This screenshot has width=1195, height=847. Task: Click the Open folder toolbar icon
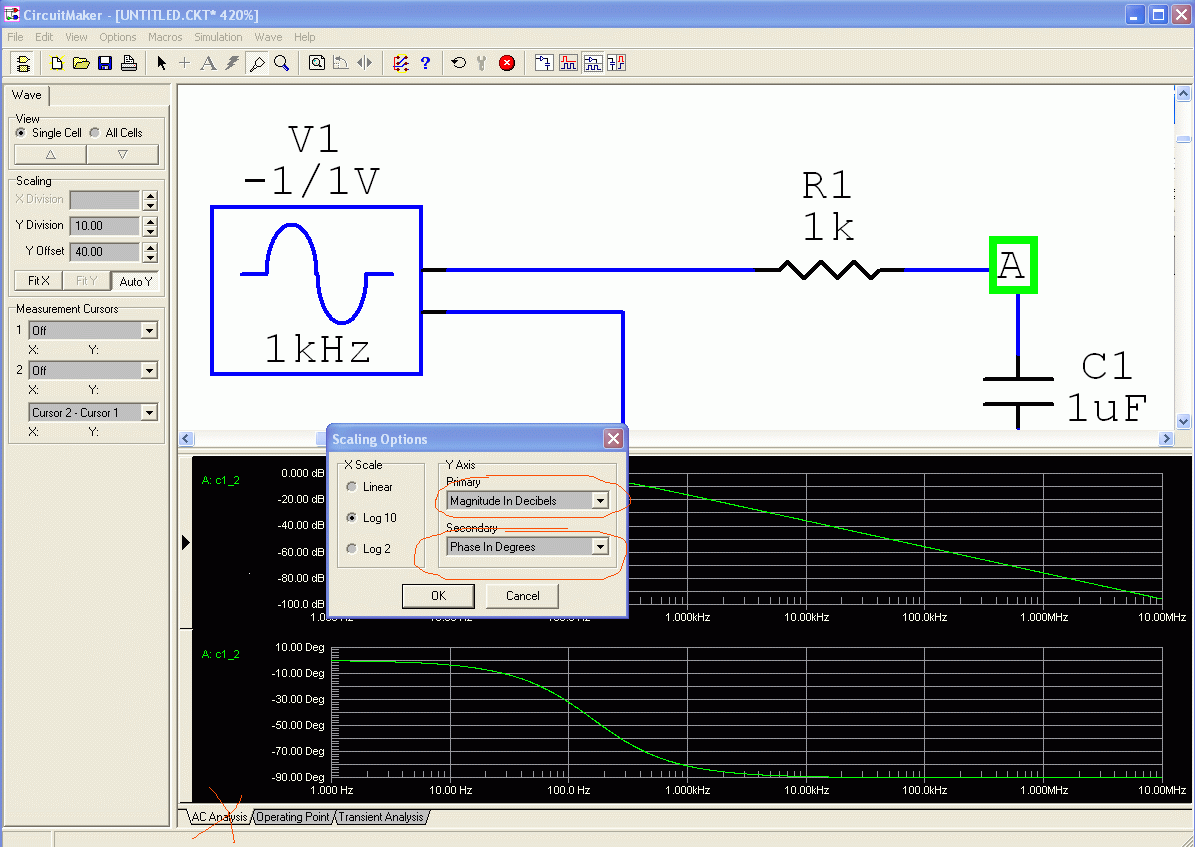point(81,63)
